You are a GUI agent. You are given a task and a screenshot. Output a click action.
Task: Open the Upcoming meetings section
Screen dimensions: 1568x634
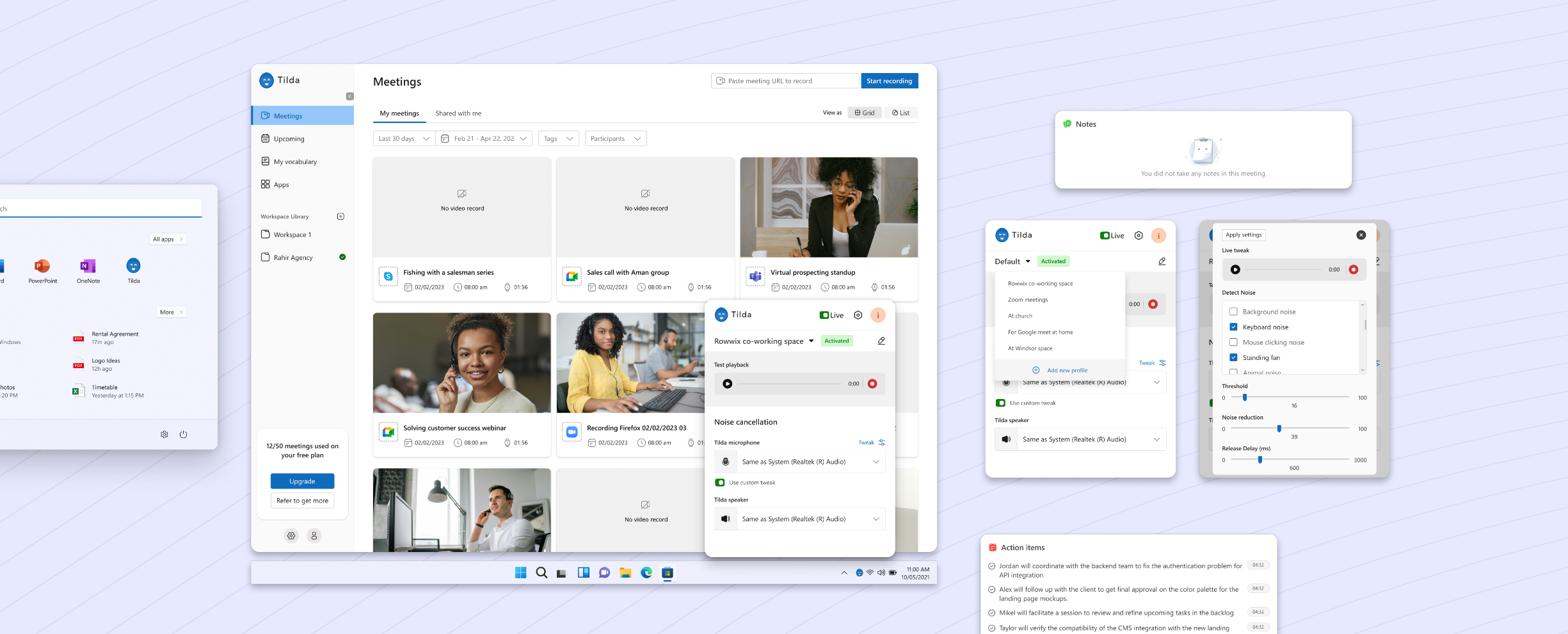[x=302, y=138]
